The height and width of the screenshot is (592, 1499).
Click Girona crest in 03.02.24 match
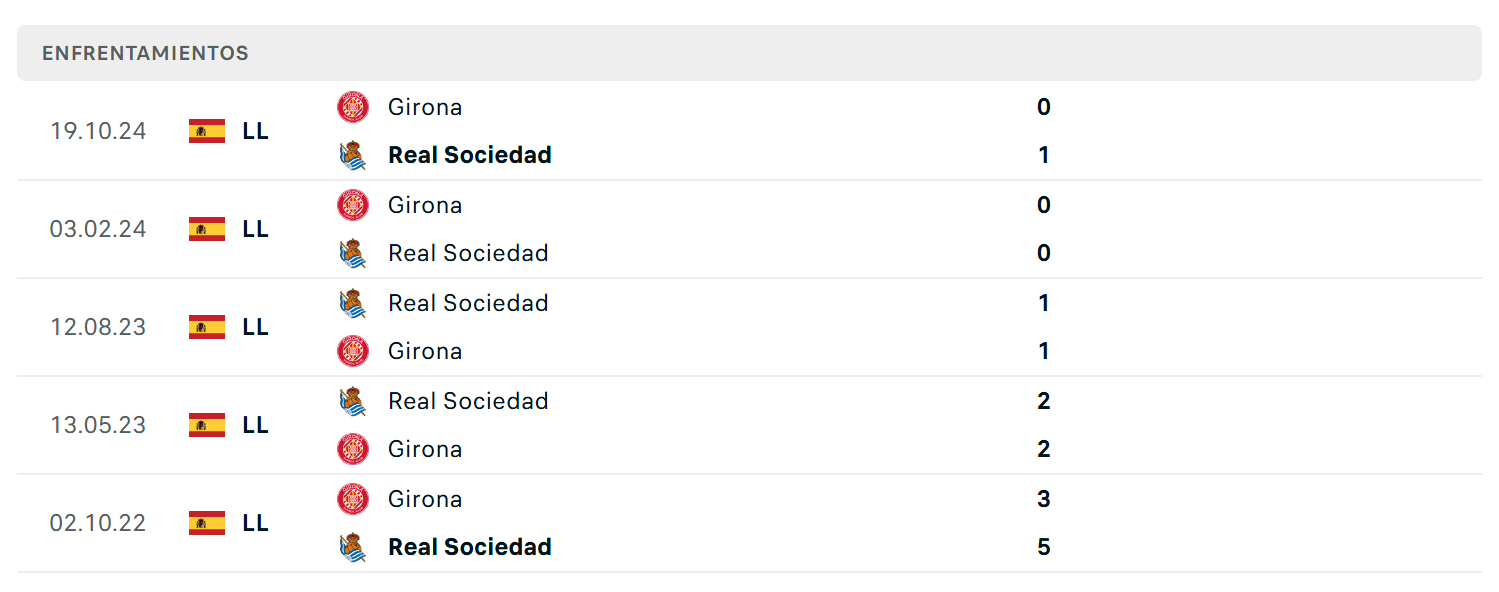coord(353,205)
